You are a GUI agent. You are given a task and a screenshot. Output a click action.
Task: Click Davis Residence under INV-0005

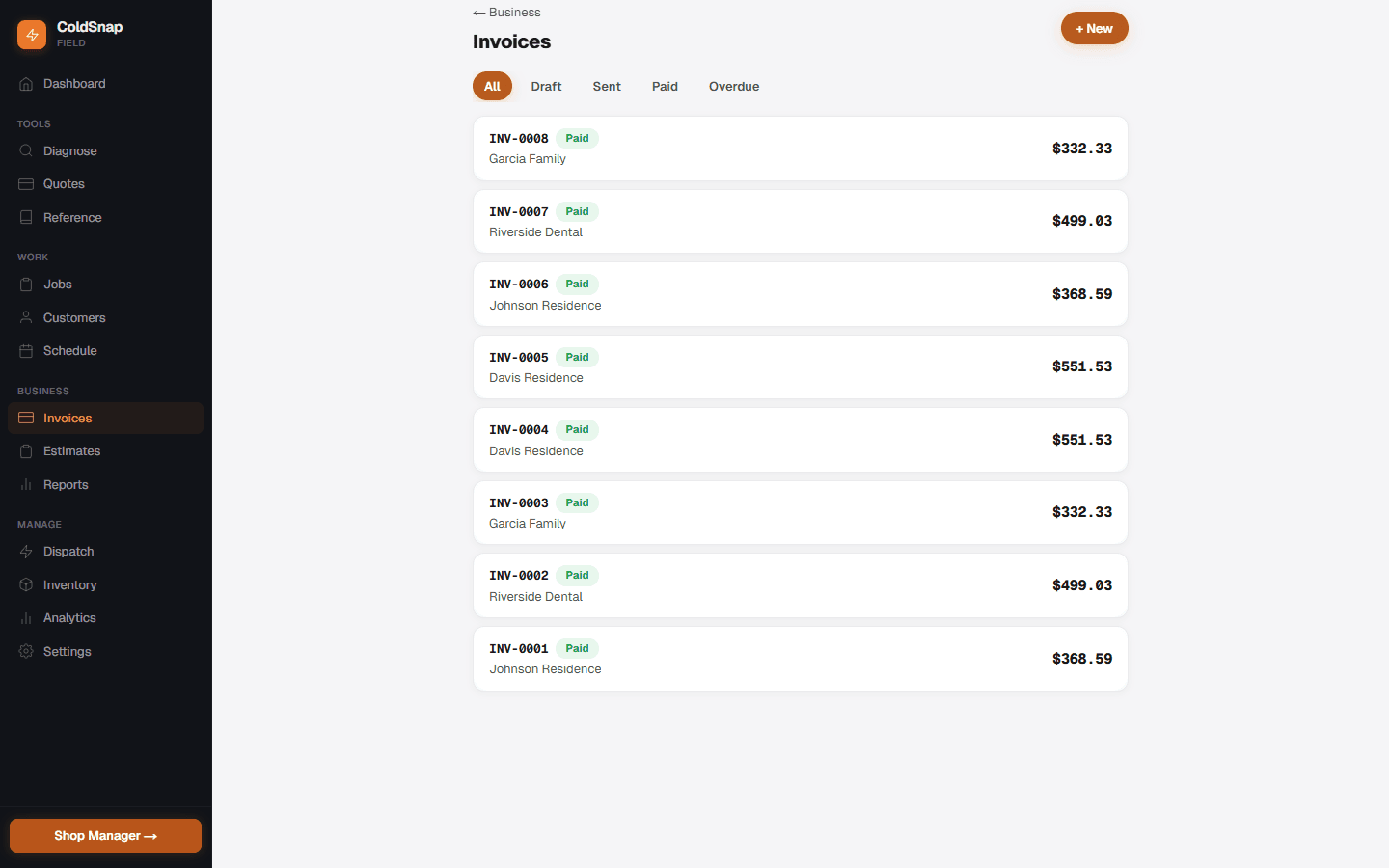coord(536,378)
